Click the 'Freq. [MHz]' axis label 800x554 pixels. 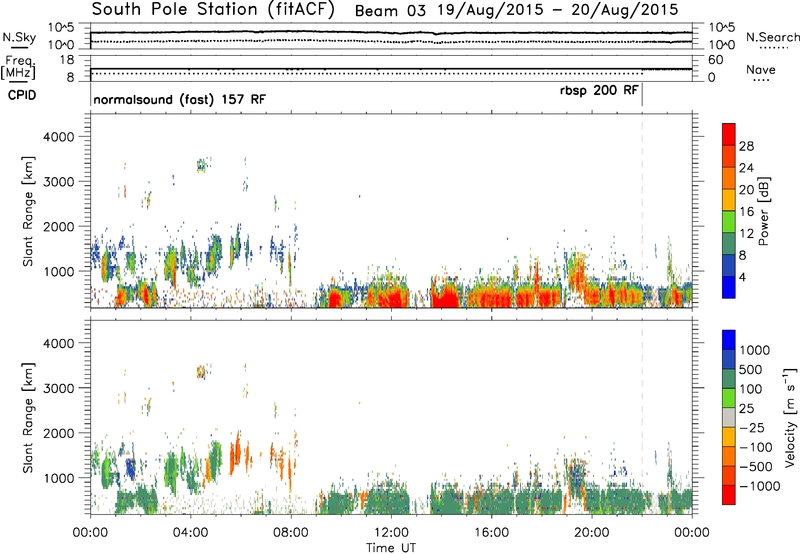[18, 68]
